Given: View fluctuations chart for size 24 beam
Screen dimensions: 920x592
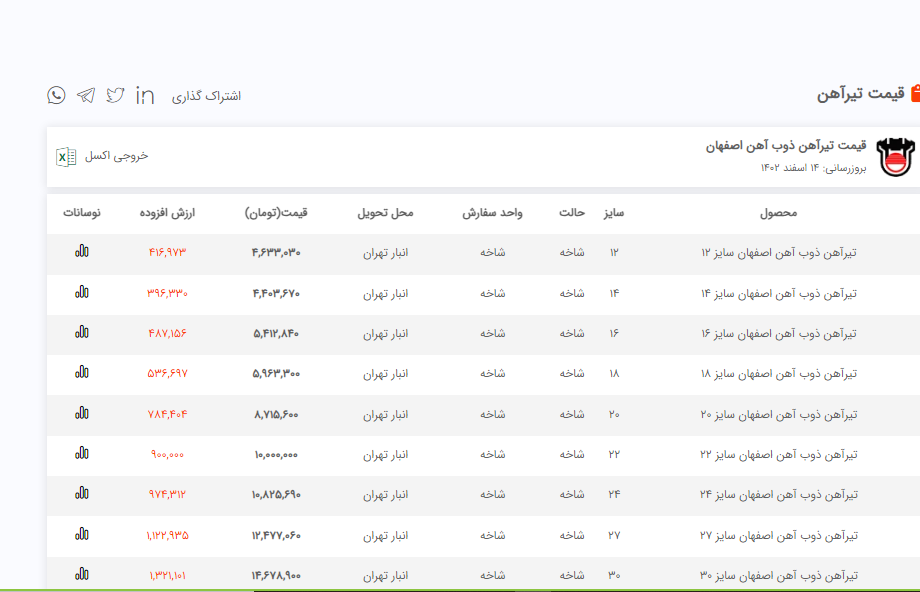Looking at the screenshot, I should (82, 494).
